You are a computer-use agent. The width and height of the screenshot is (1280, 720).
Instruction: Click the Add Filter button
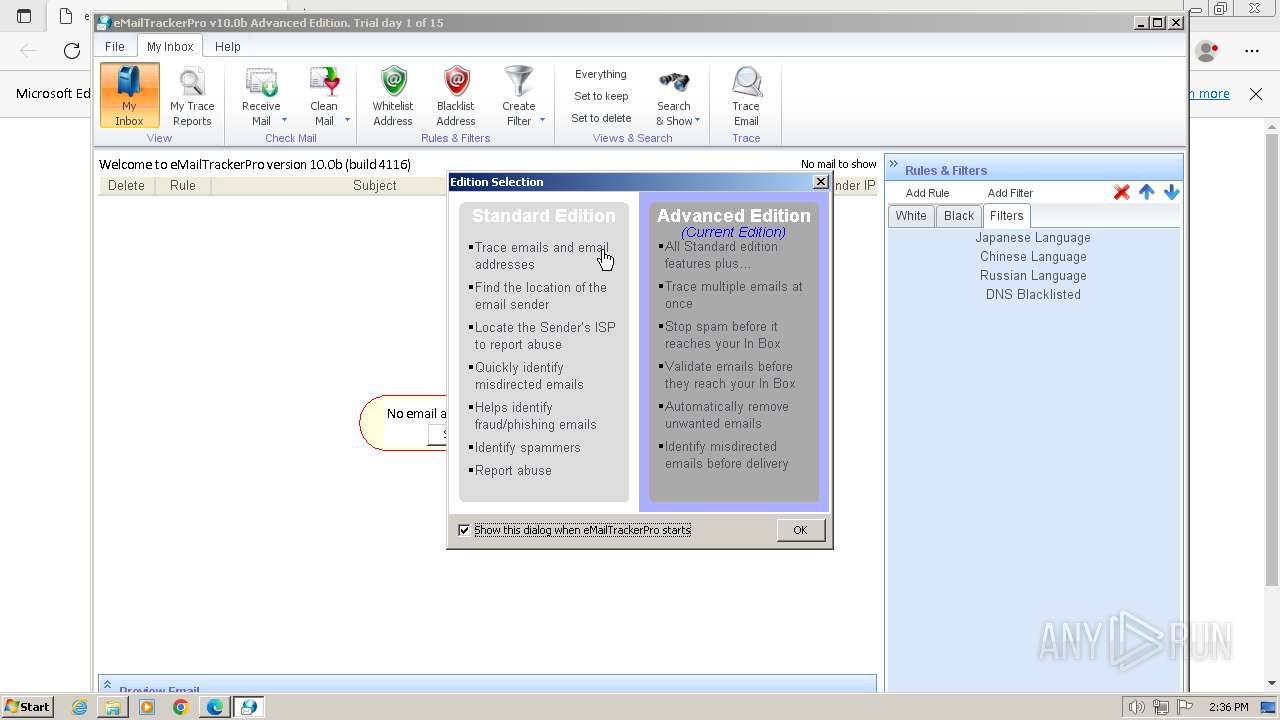[x=1010, y=193]
